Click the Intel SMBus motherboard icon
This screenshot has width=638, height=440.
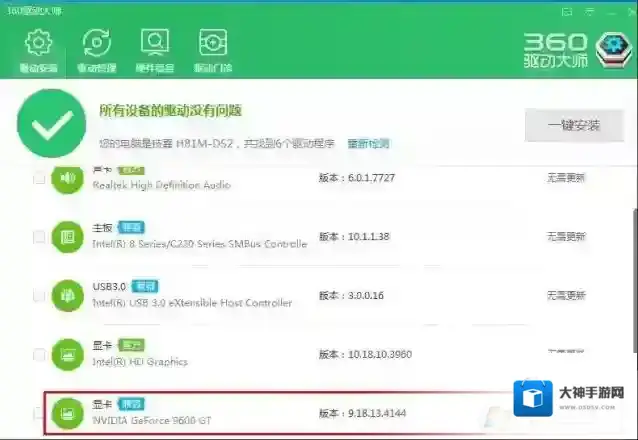[x=68, y=237]
